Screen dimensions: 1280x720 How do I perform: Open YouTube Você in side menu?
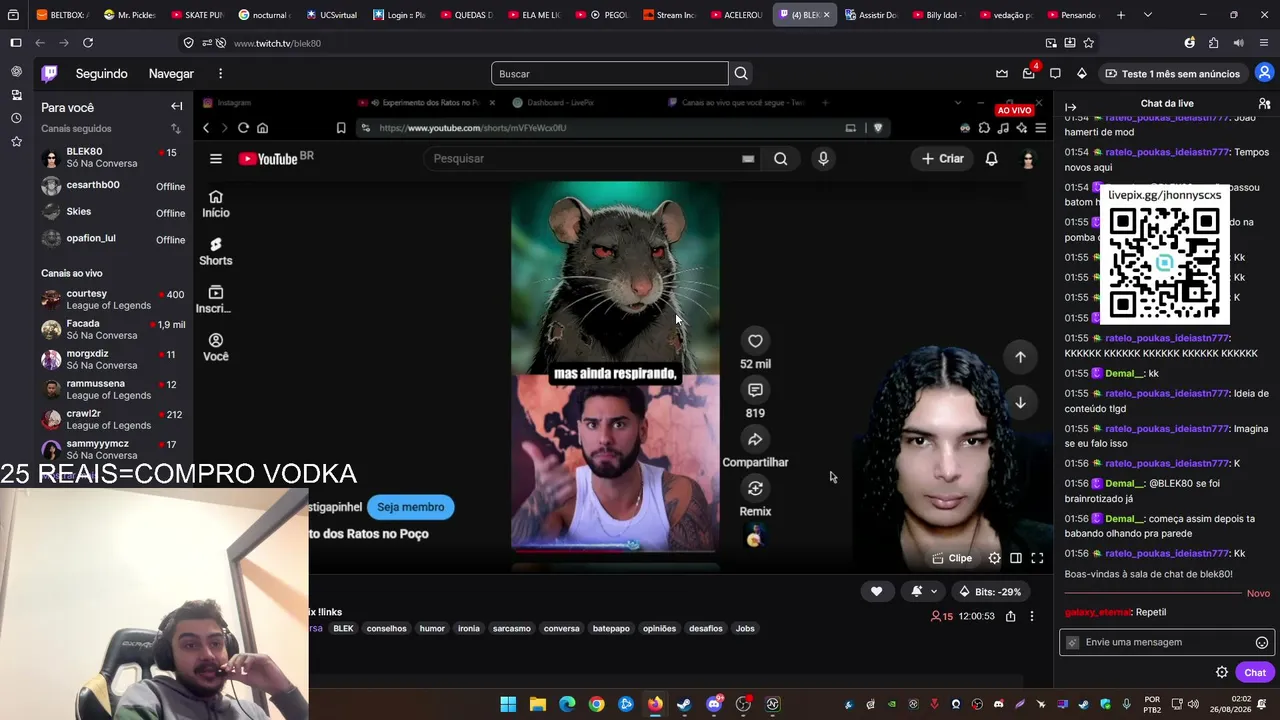tap(216, 347)
